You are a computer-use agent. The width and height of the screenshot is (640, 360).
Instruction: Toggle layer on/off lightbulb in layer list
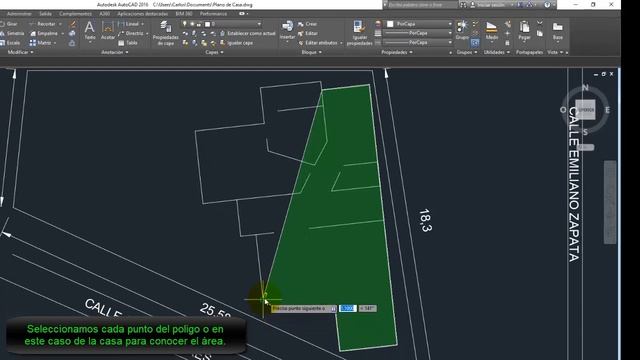(185, 24)
